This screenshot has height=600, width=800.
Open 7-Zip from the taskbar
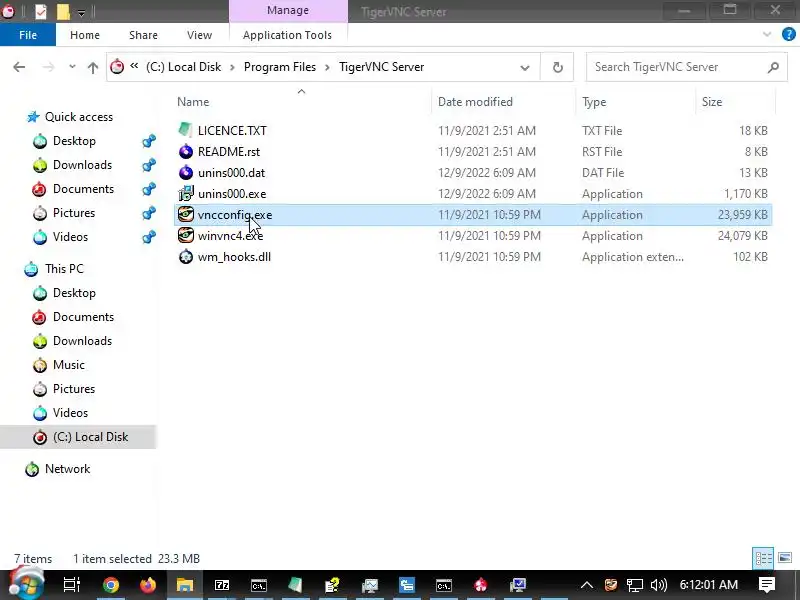(x=221, y=585)
